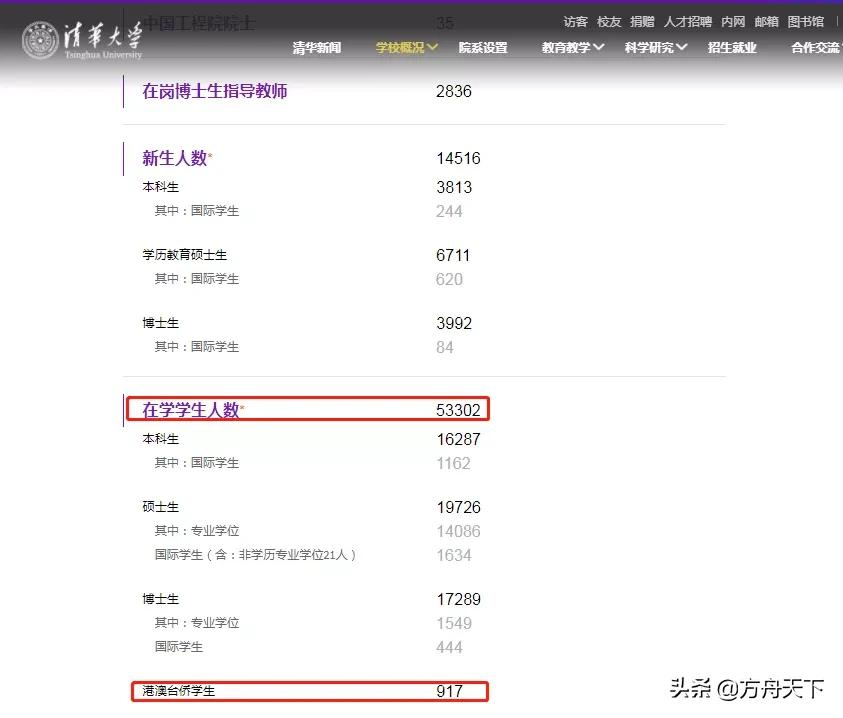Expand the 教育教学 navigation dropdown
Viewport: 843px width, 718px height.
tap(571, 47)
